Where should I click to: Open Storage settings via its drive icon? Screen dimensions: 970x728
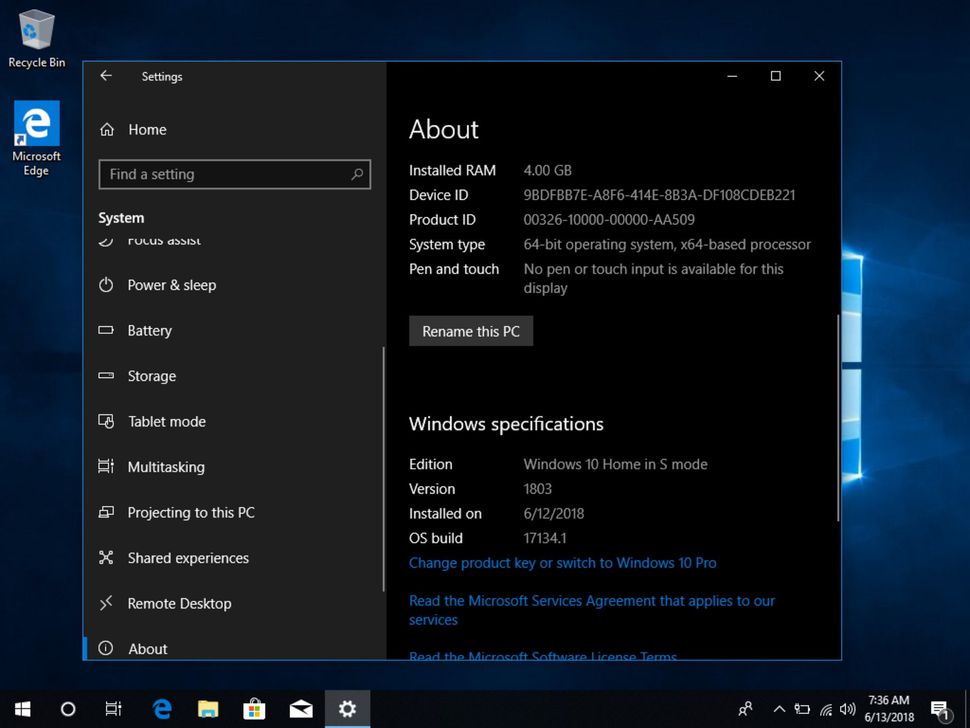[107, 376]
